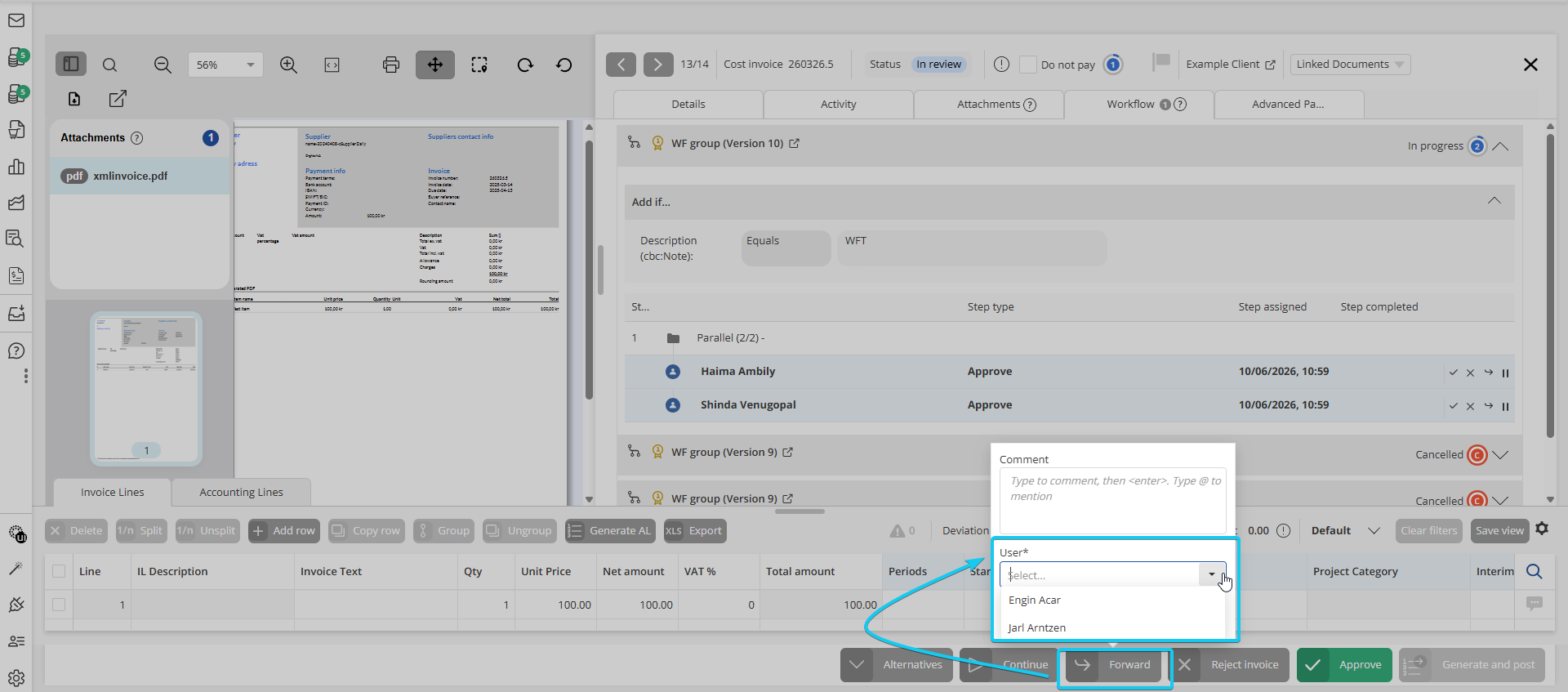Fit the document to width
Screen dimensions: 1568x692
point(332,65)
